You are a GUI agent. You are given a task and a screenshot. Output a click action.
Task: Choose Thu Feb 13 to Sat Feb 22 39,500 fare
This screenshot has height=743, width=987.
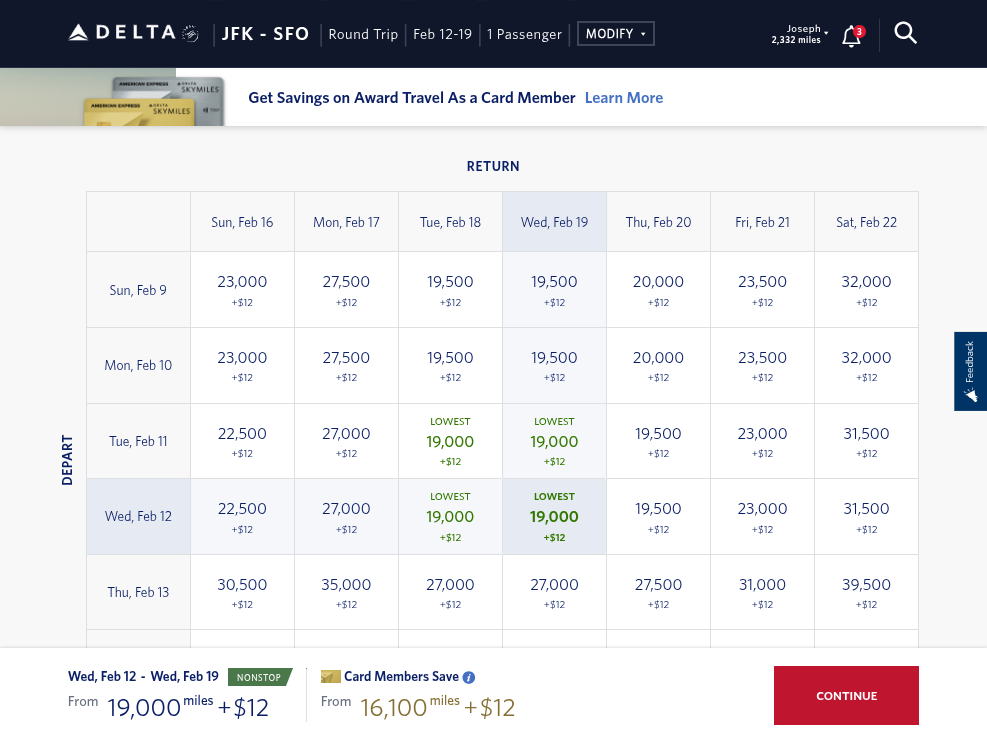[866, 593]
